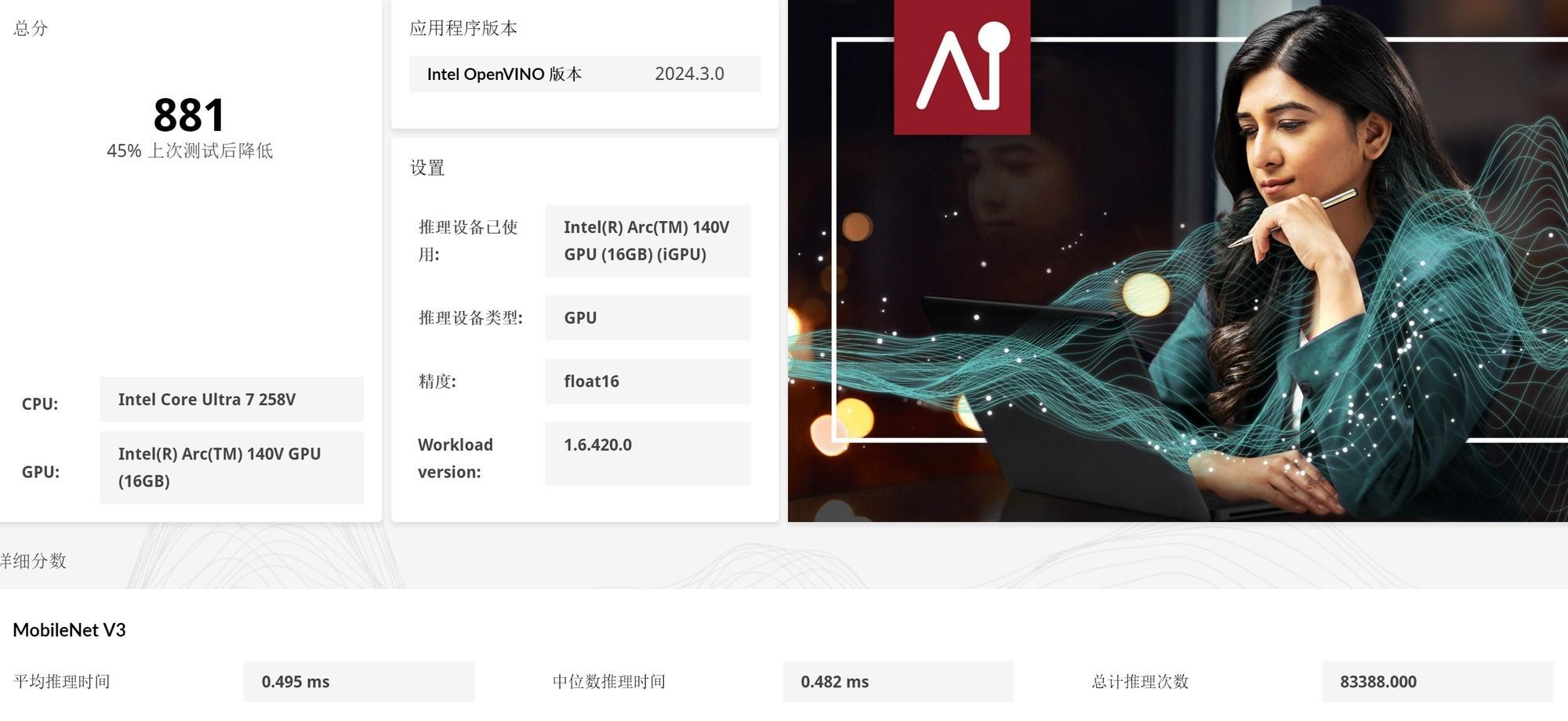Click the 总计推理次数 label
1568x721 pixels.
(x=1140, y=682)
